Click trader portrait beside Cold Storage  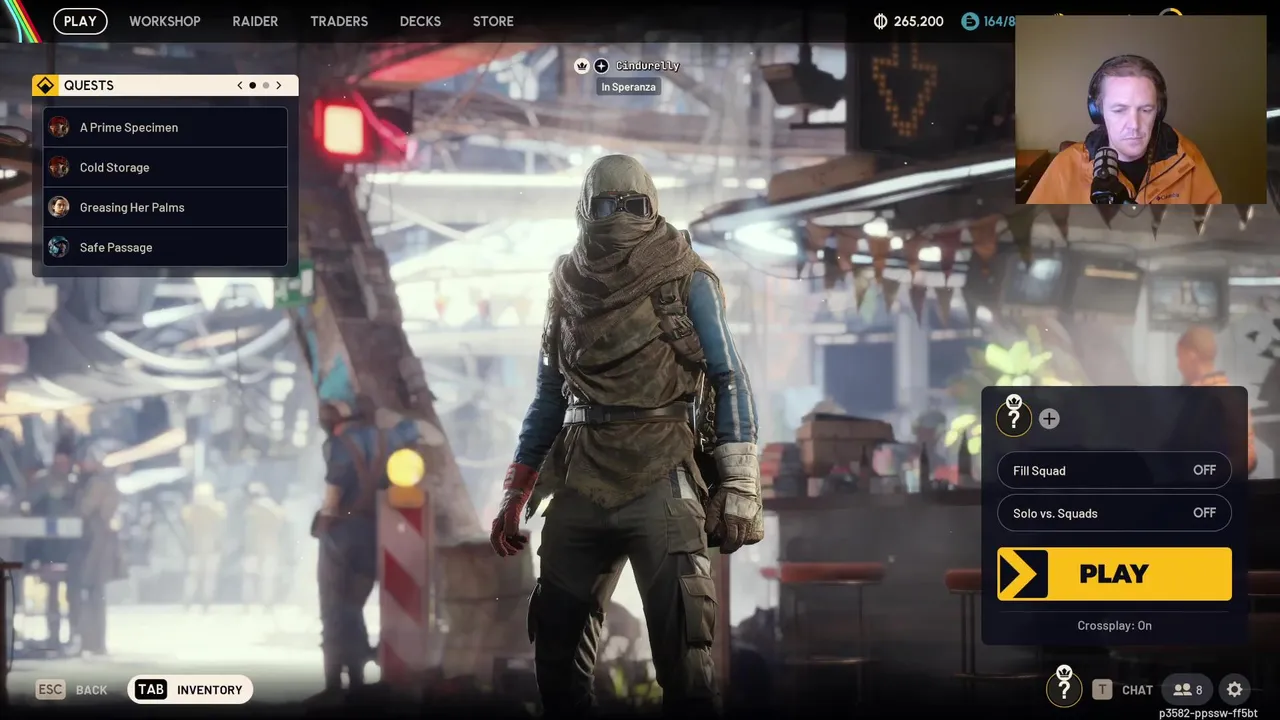[x=59, y=167]
